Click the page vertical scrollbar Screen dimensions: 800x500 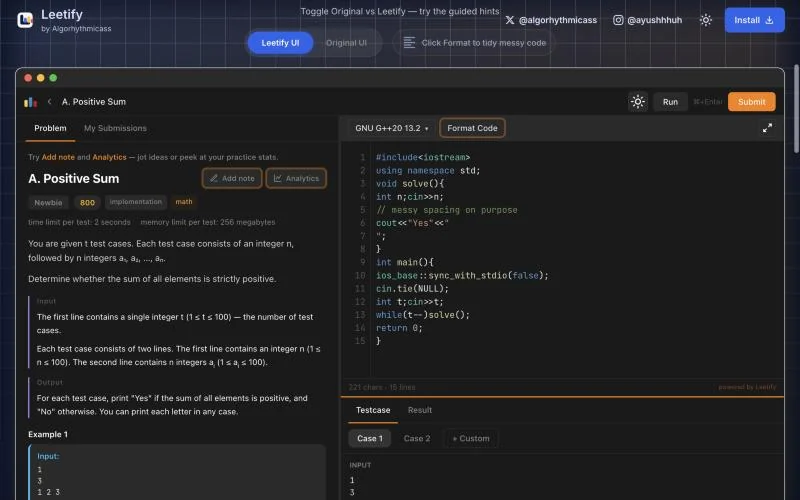point(796,109)
